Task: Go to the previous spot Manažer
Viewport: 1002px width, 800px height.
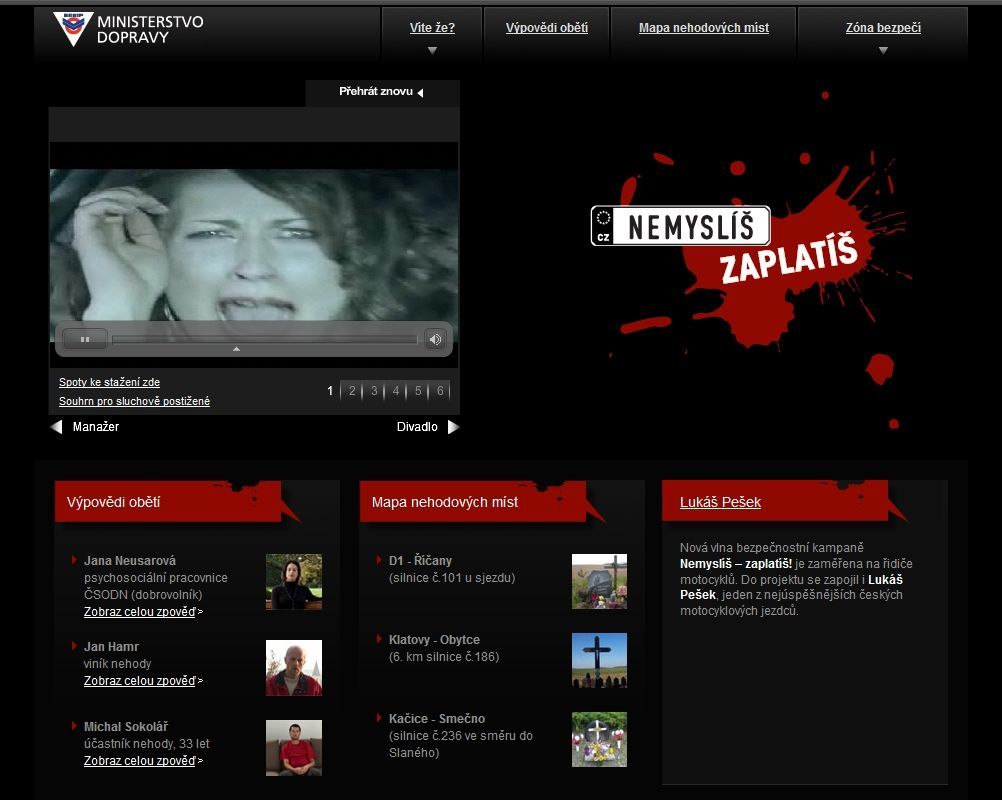Action: (96, 427)
